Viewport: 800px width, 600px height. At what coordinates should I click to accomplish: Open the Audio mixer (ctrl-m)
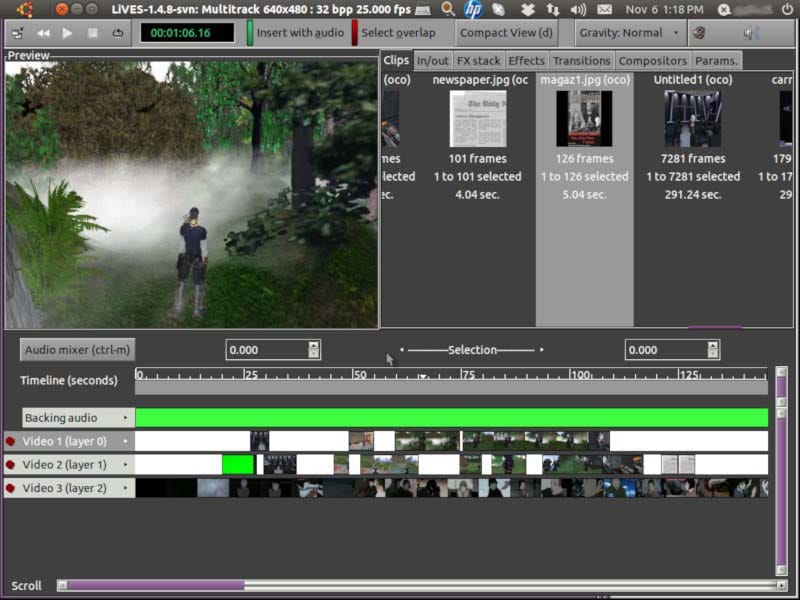75,349
